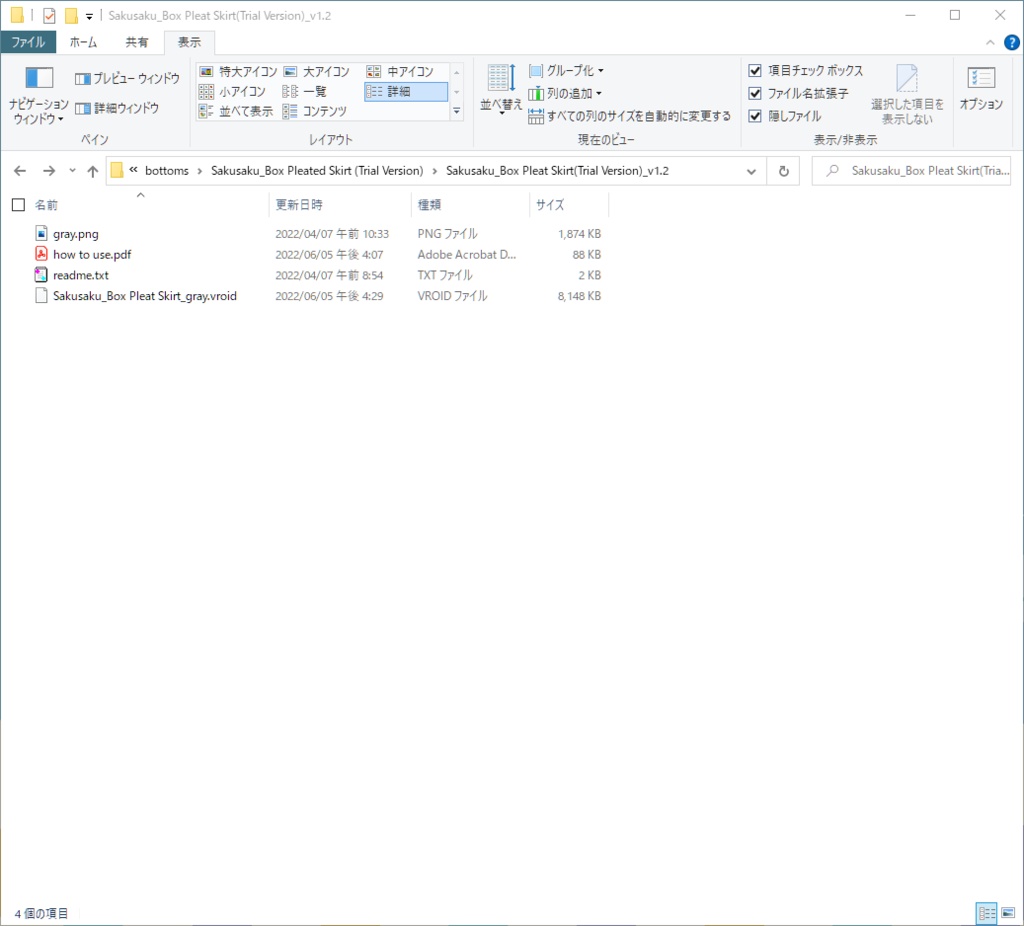Switch to large thumbnails via status bar icon
The height and width of the screenshot is (926, 1024).
pyautogui.click(x=1008, y=912)
